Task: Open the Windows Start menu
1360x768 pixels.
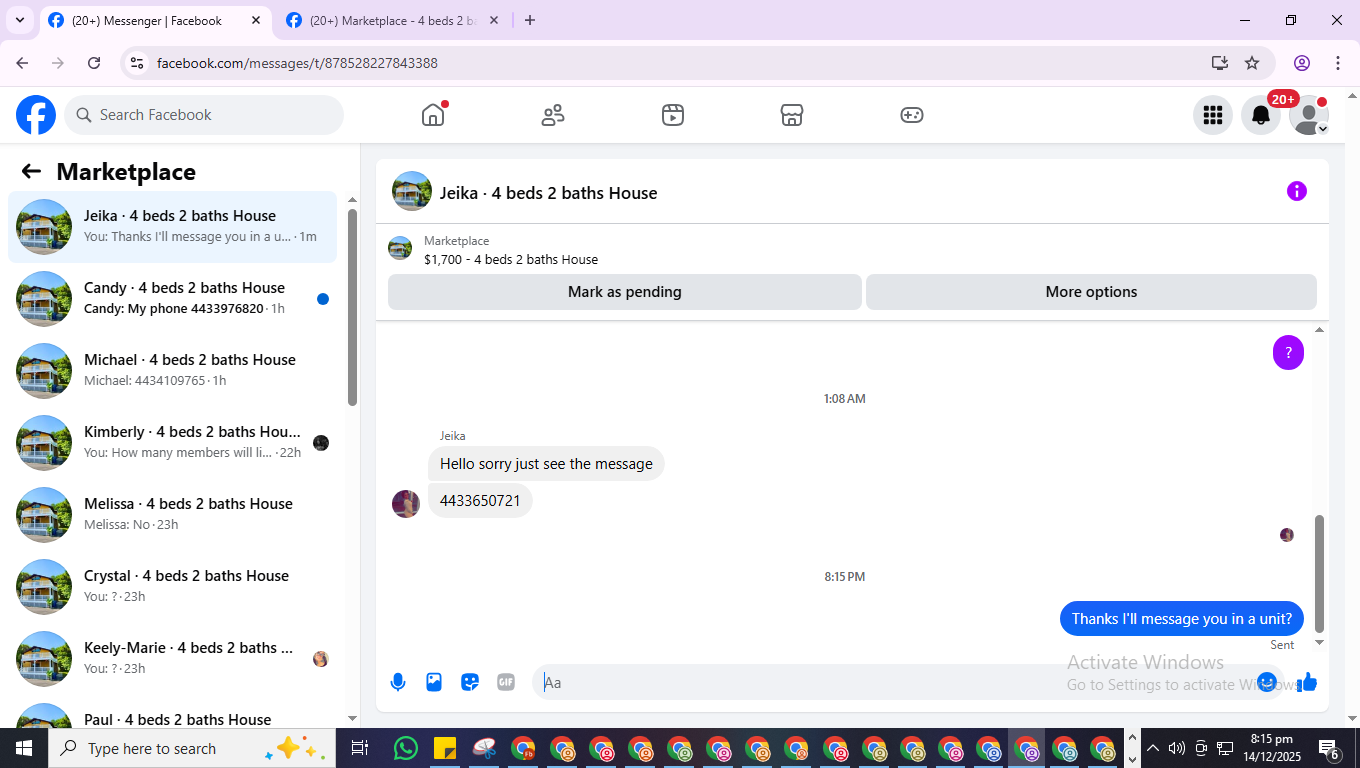Action: (x=24, y=748)
